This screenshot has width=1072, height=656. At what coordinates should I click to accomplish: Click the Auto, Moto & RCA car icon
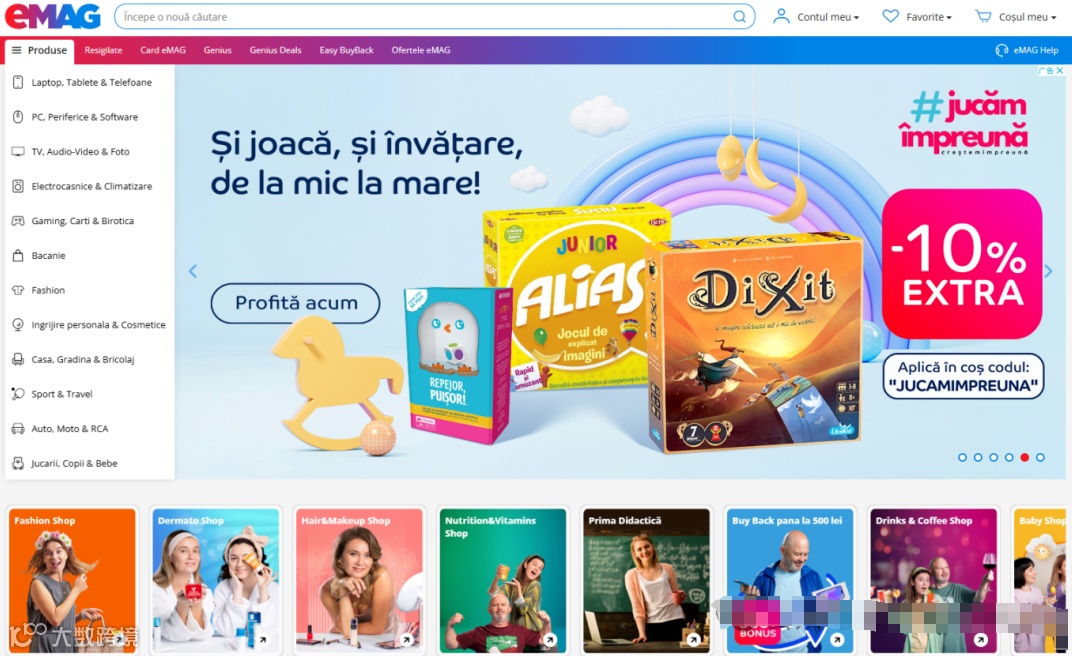(x=18, y=429)
